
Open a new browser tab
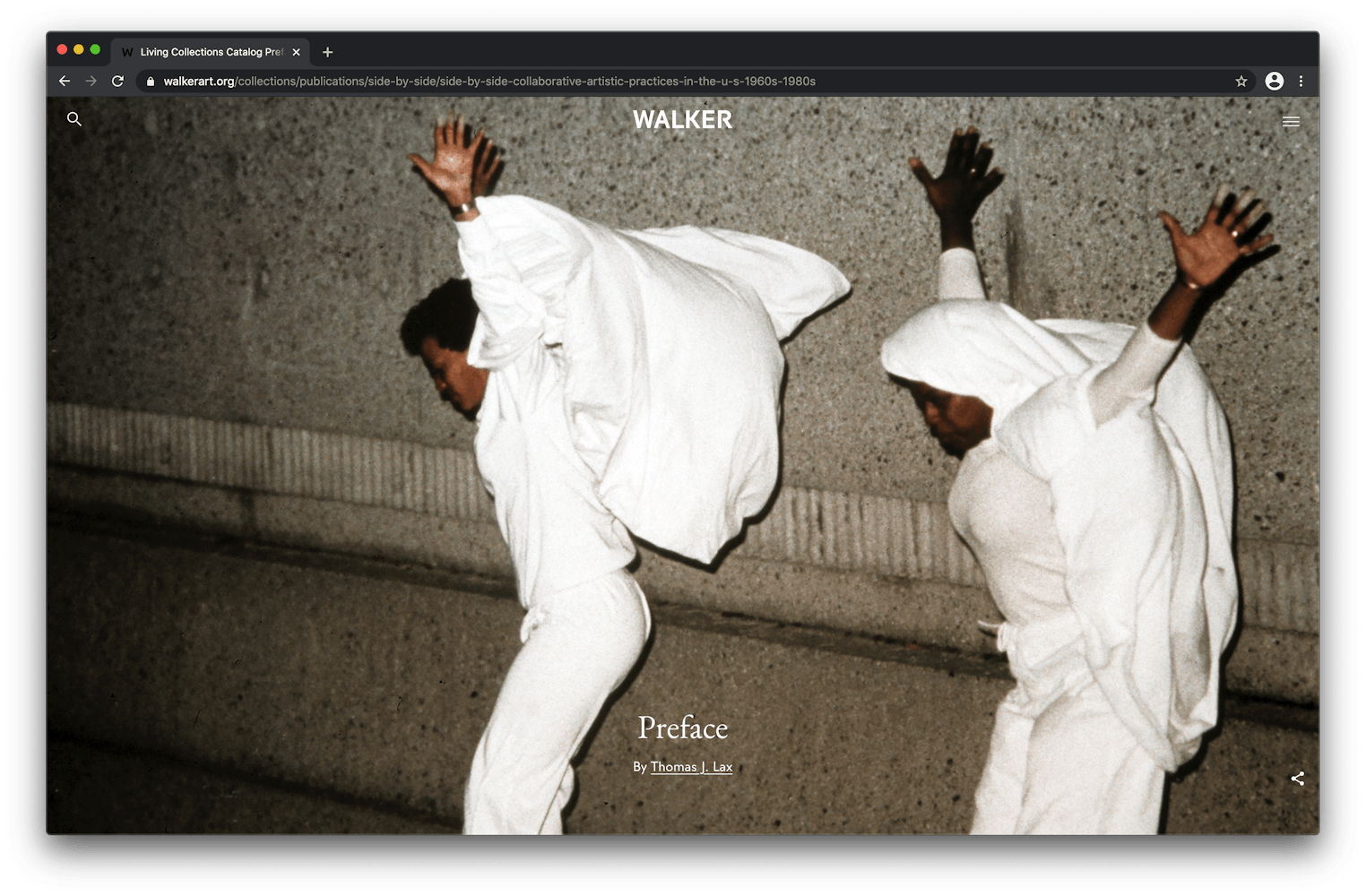[327, 52]
